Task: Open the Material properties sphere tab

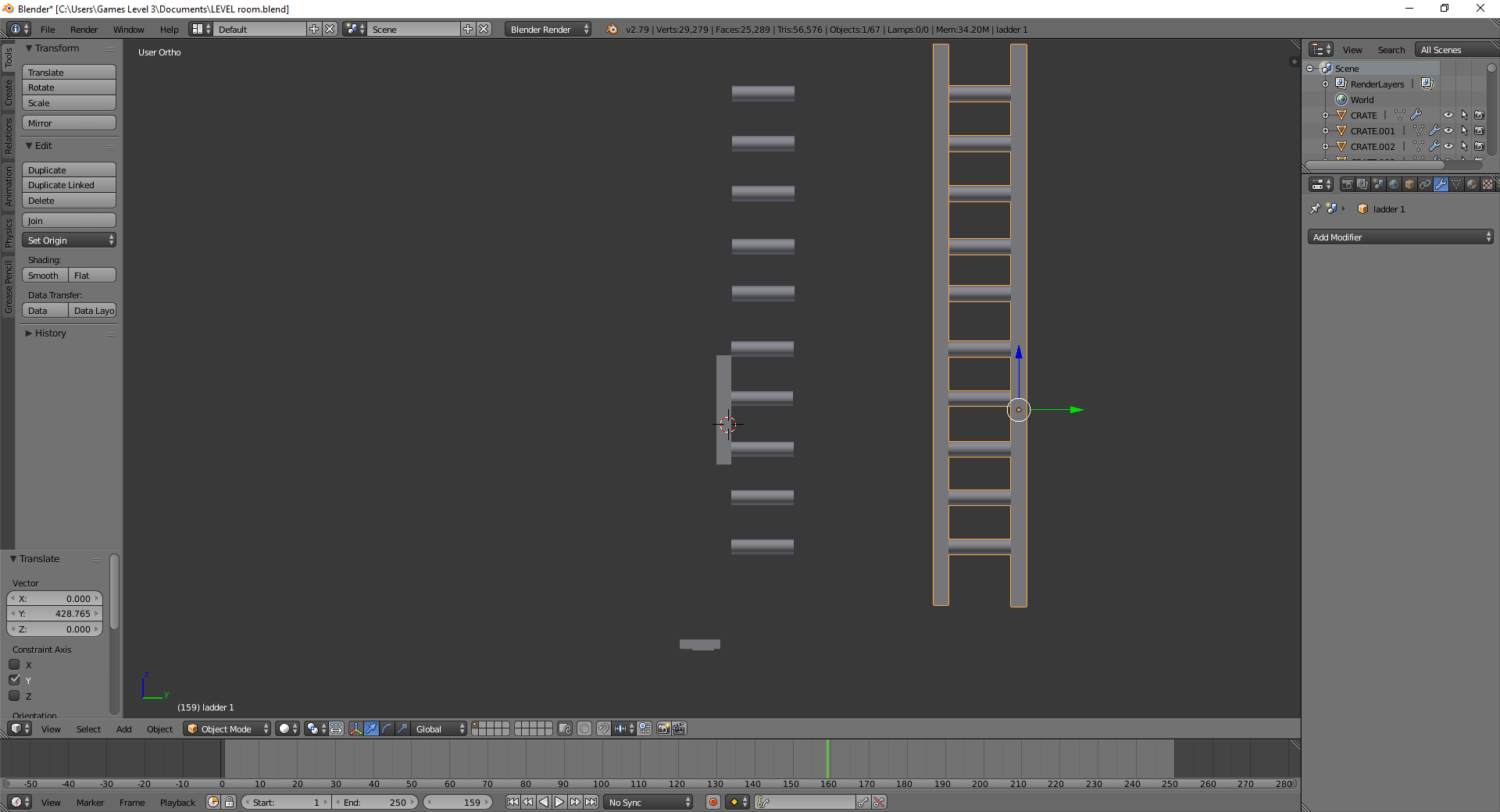Action: point(1472,184)
